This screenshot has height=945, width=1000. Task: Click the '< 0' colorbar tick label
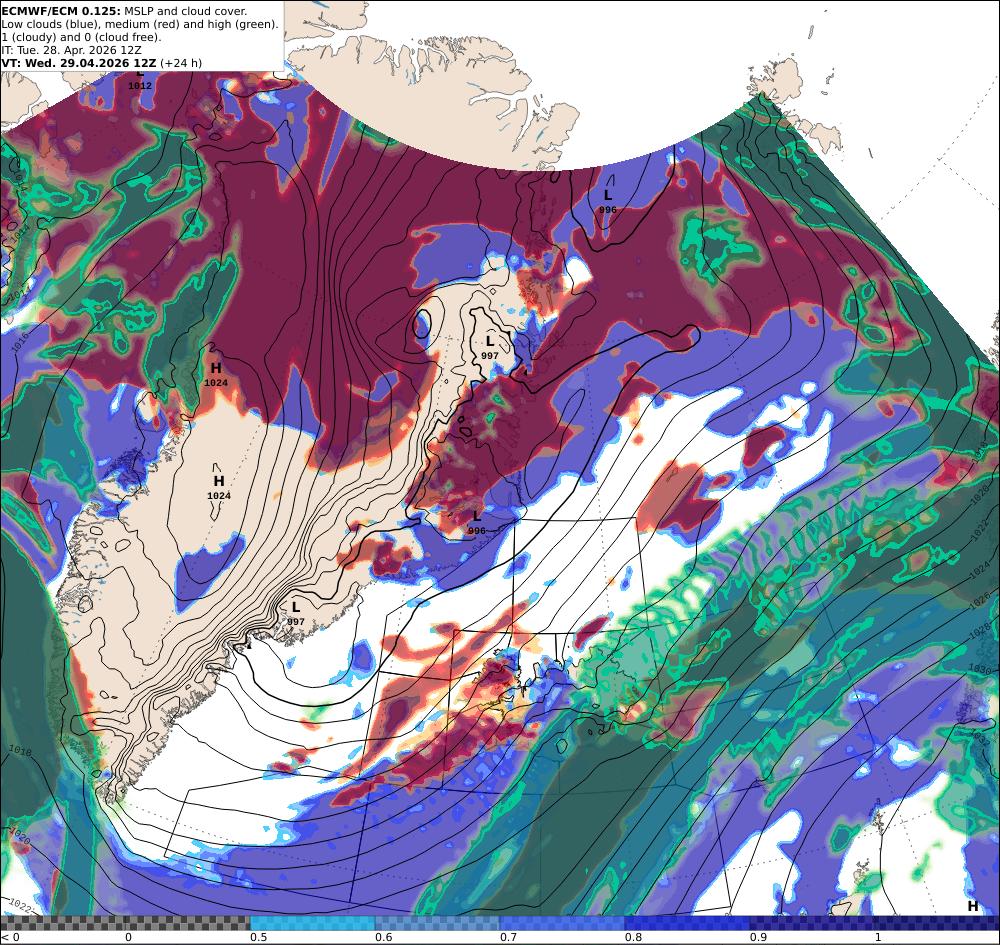click(x=10, y=937)
